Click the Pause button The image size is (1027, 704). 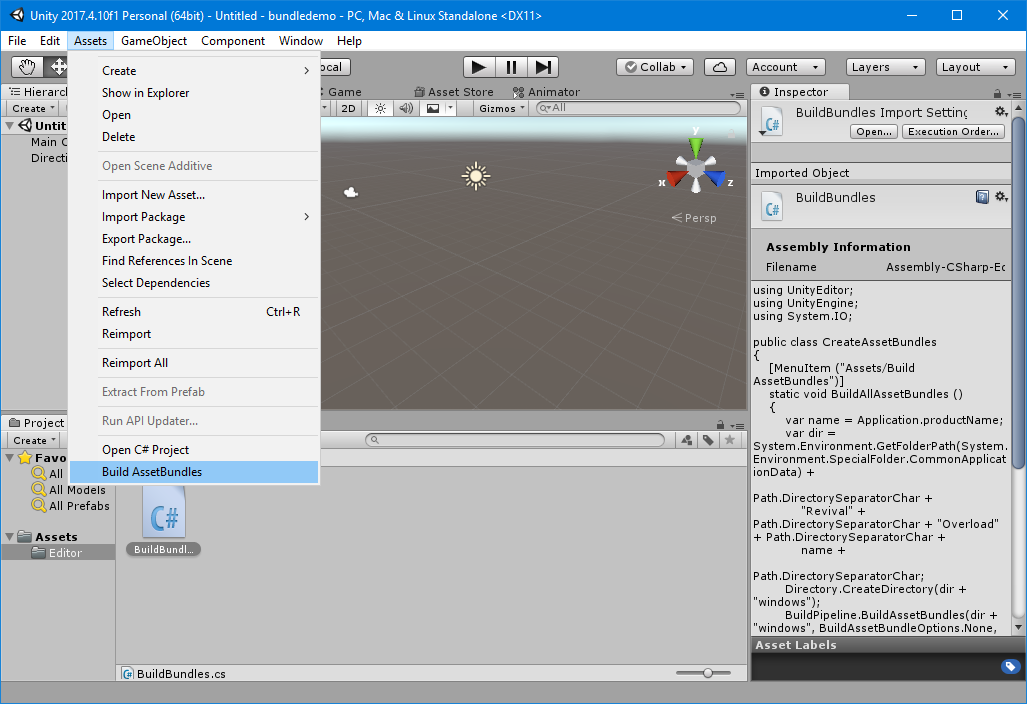click(x=511, y=67)
